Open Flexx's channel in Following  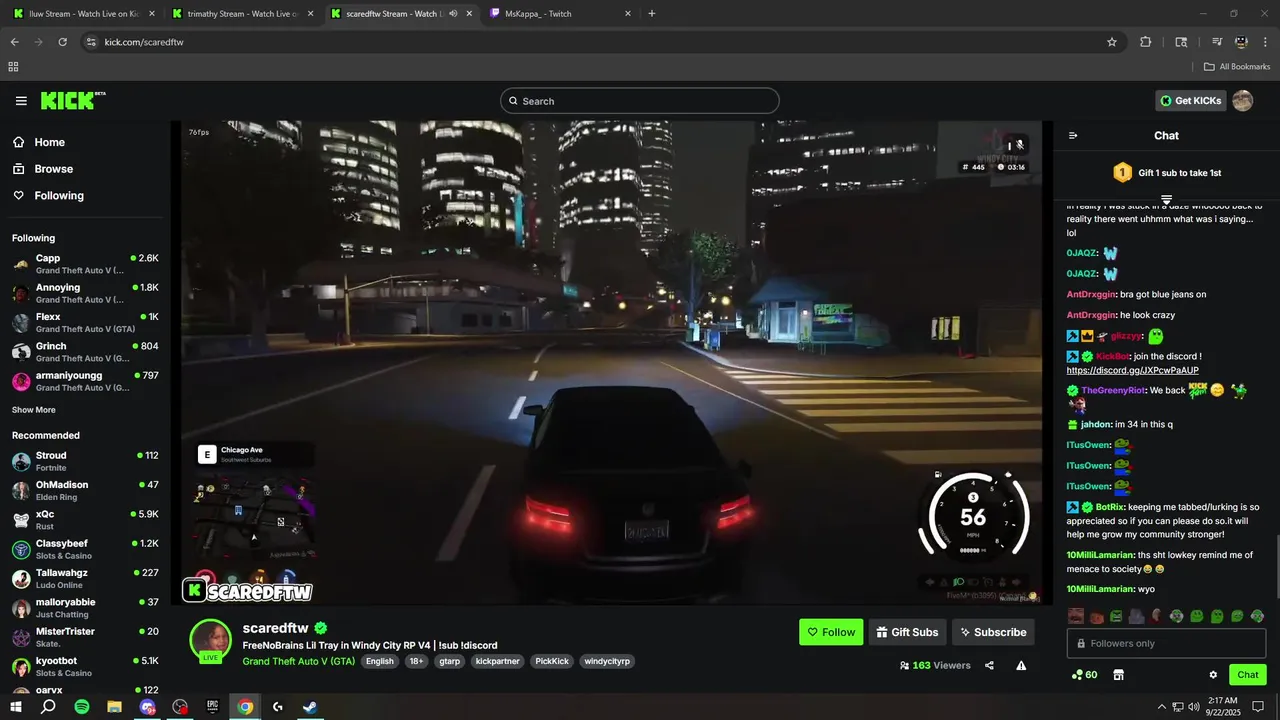pos(85,323)
